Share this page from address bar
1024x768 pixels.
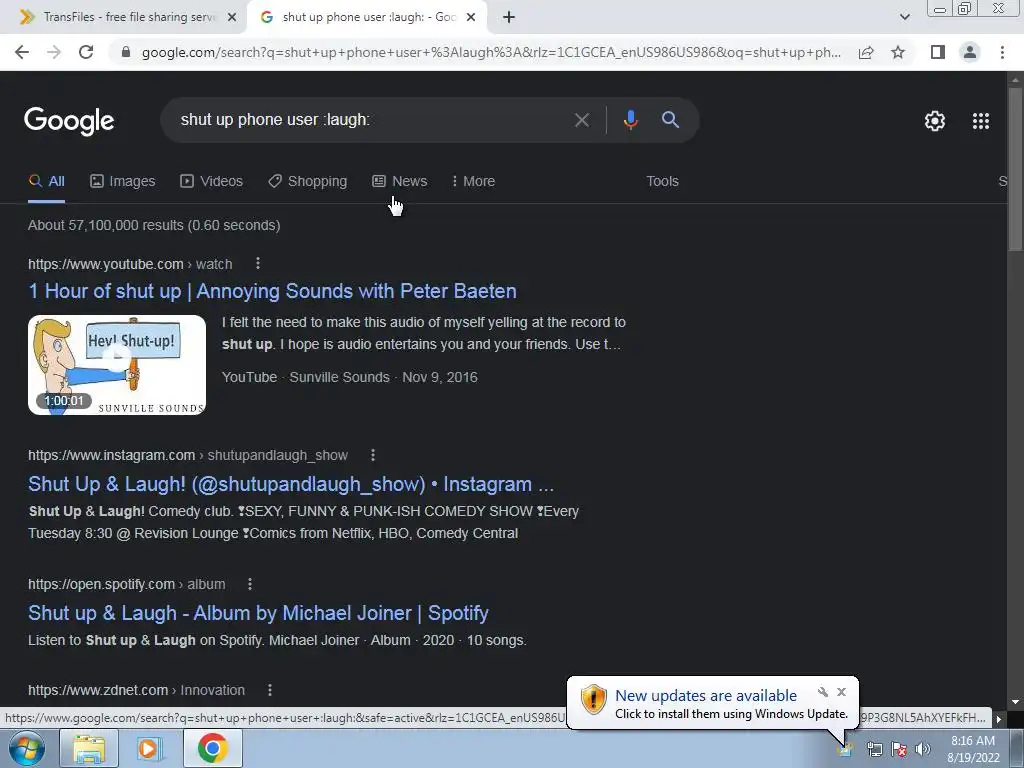click(866, 52)
